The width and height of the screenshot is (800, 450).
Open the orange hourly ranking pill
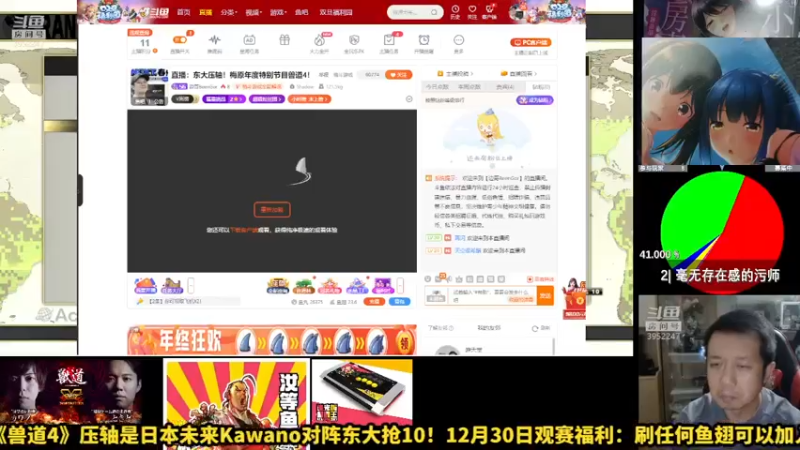(309, 99)
